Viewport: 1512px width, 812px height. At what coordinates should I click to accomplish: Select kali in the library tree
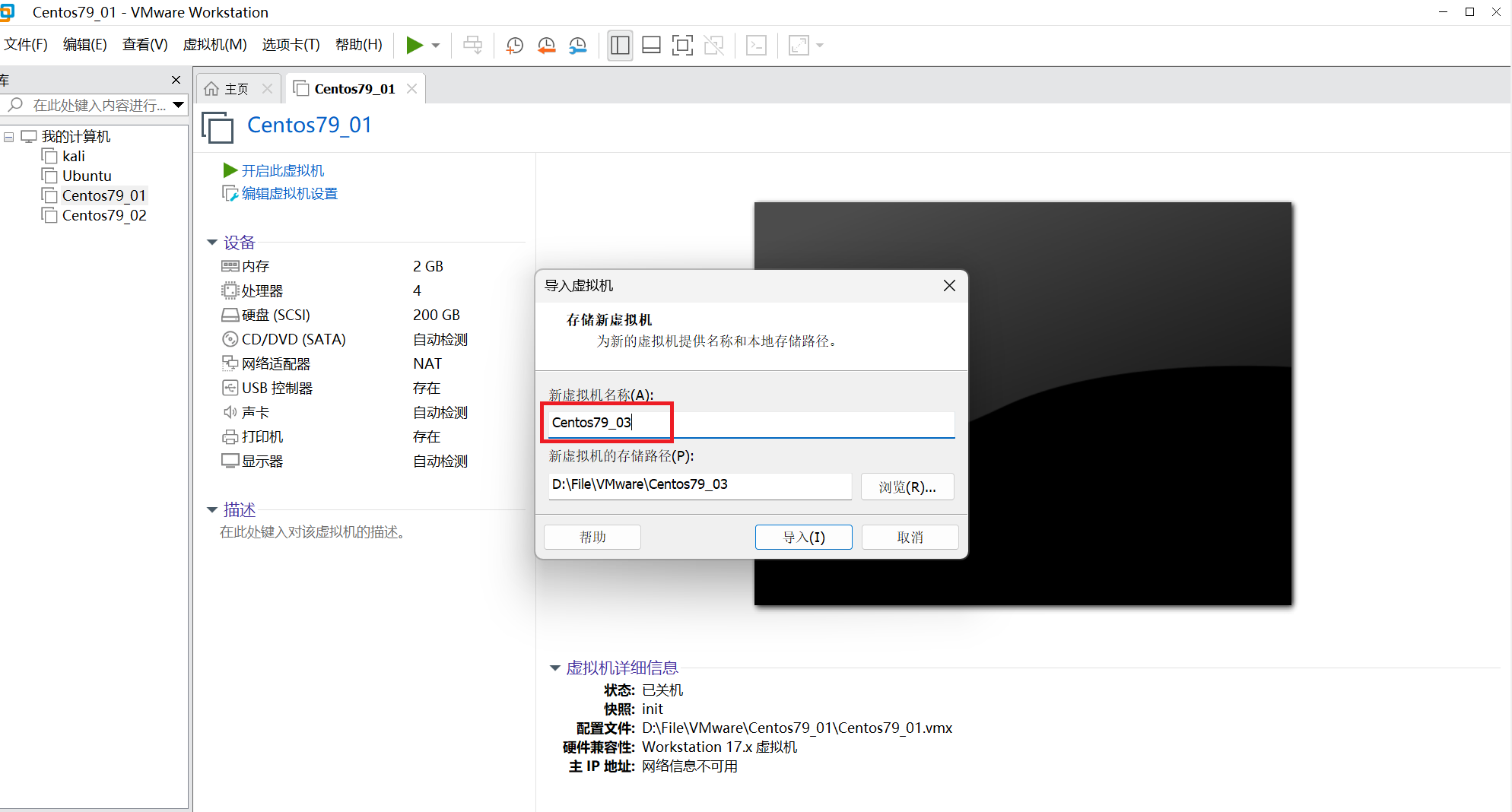pyautogui.click(x=73, y=156)
